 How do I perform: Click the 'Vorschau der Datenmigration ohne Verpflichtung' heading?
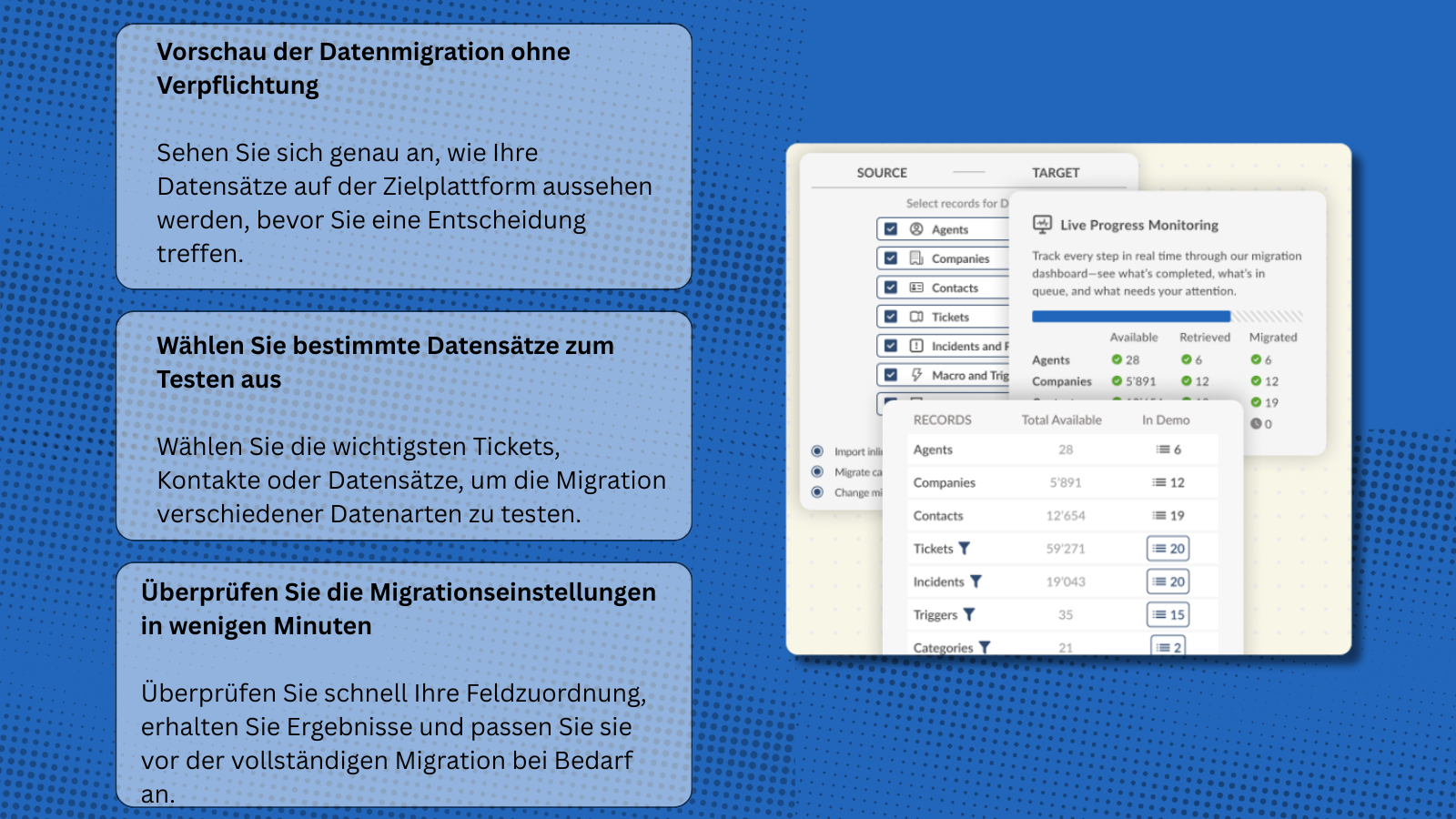[x=363, y=68]
